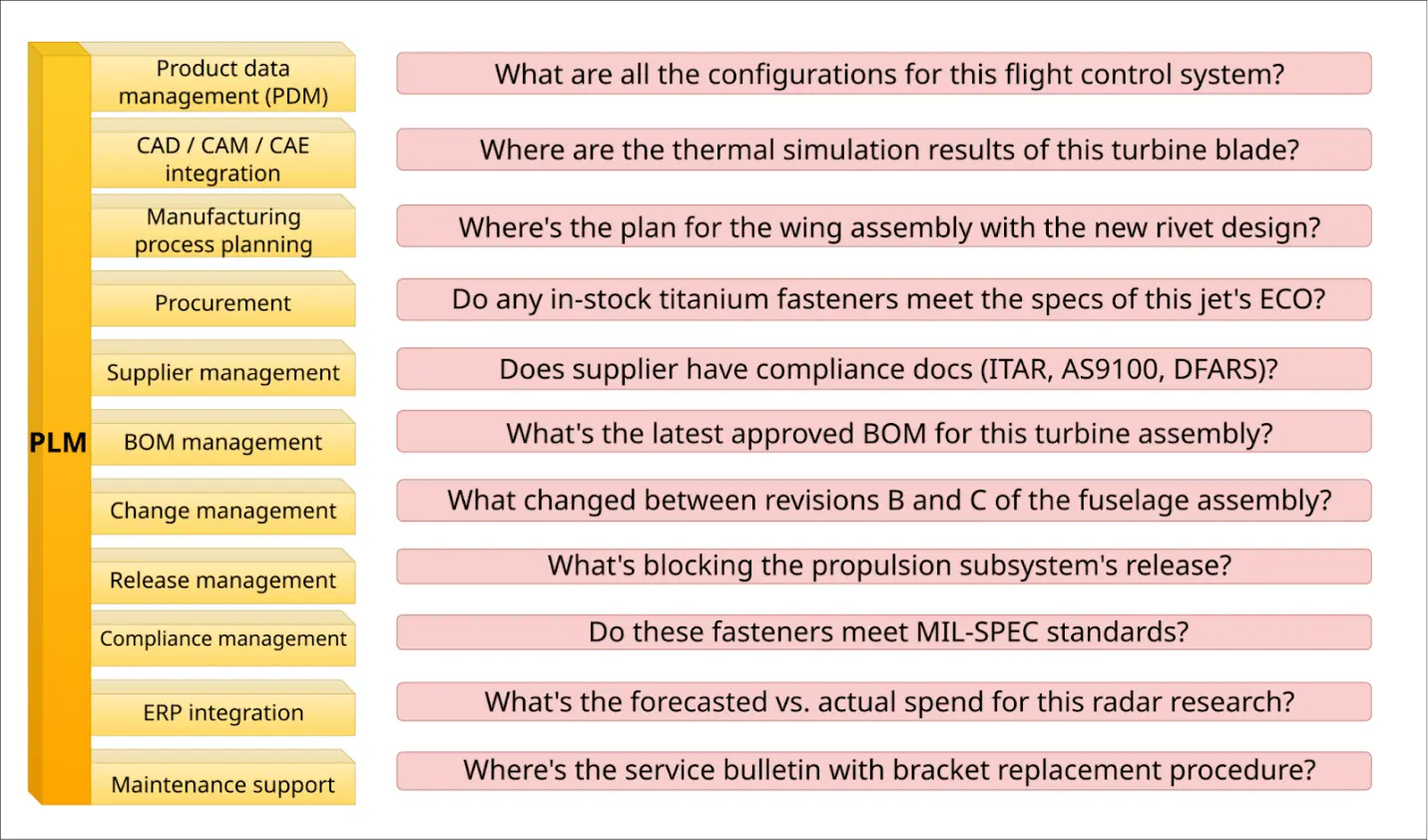Select the flight control system configurations question

click(x=883, y=75)
